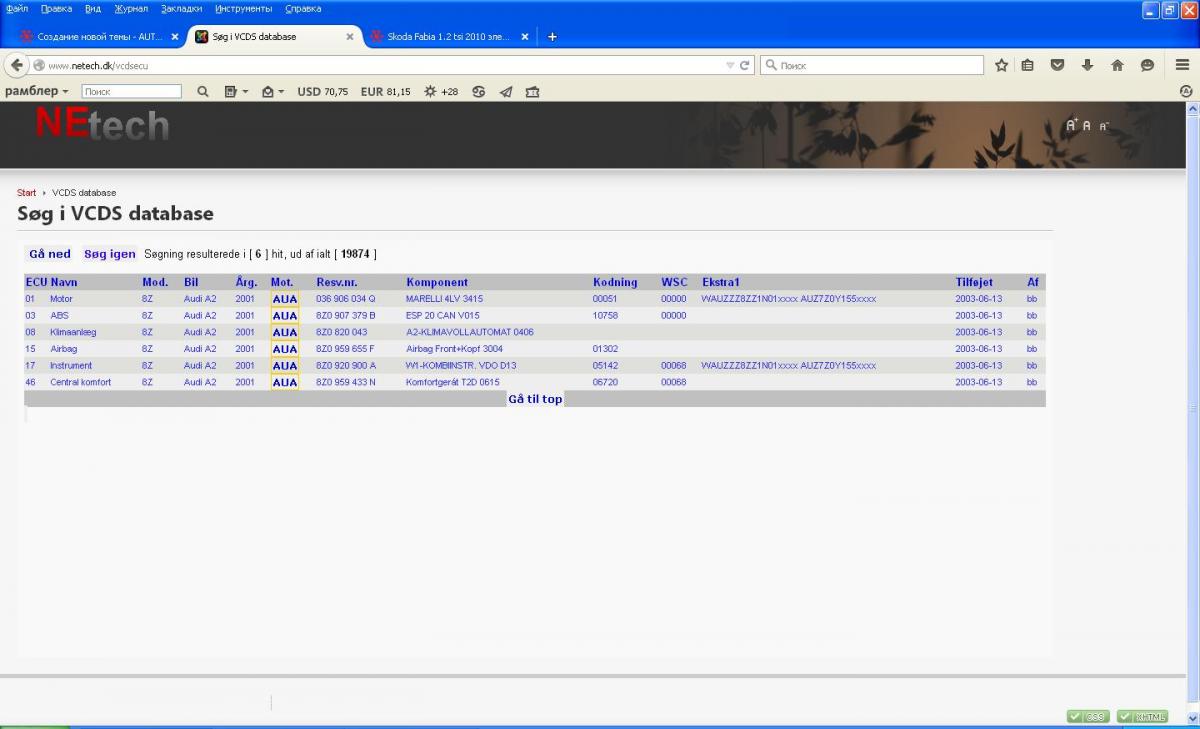The image size is (1200, 729).
Task: Close the 'Søg i VCDS database' tab
Action: point(350,37)
